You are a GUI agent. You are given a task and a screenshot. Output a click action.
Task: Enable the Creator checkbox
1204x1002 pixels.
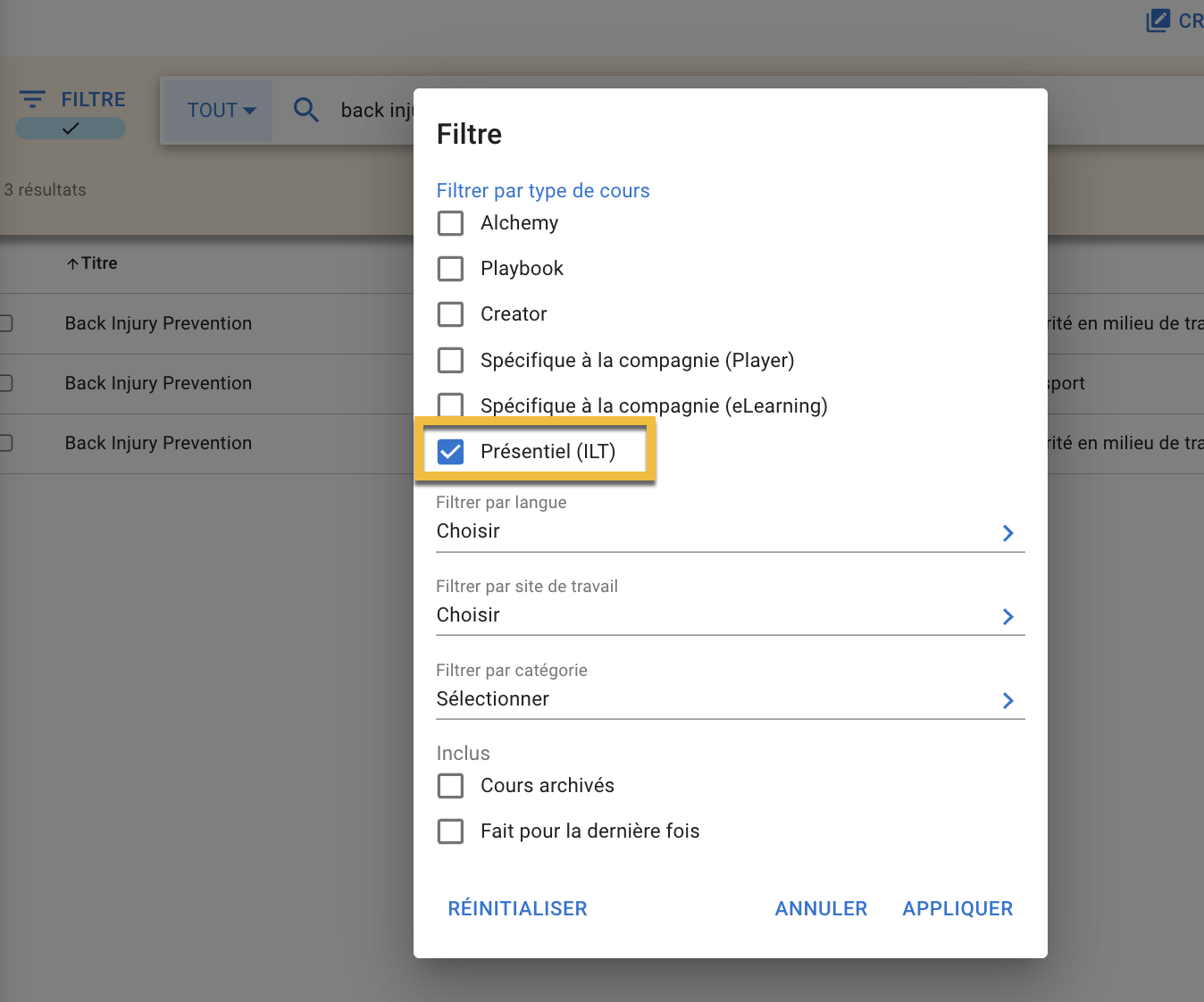(451, 314)
